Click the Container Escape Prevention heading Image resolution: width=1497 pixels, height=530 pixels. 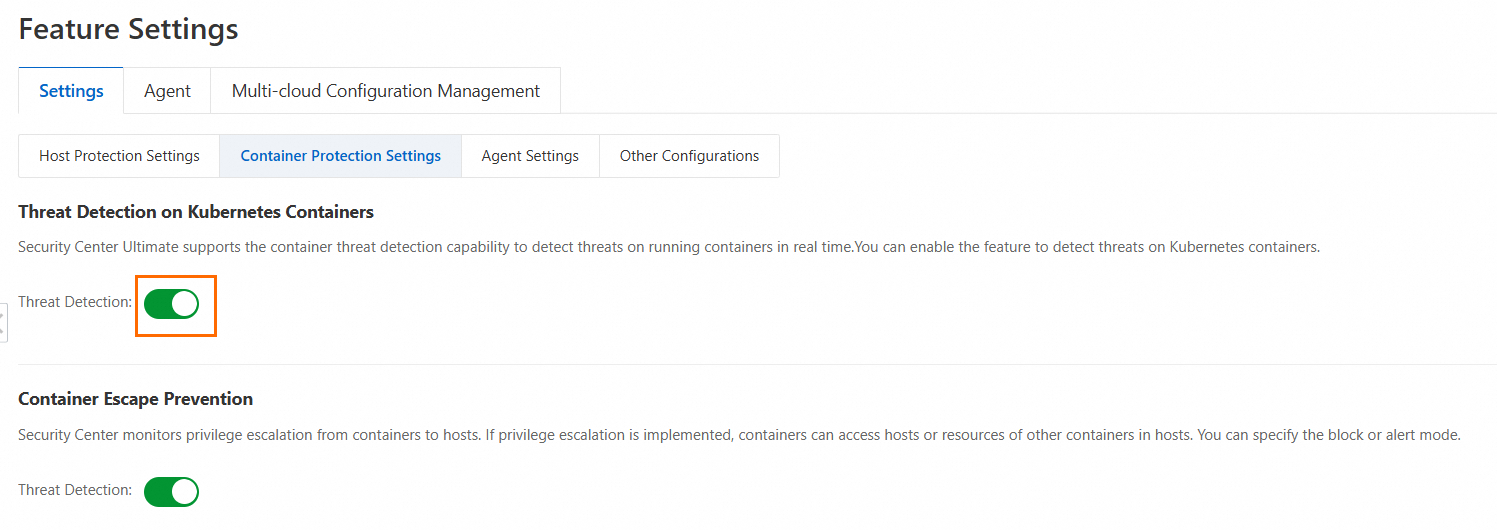[x=136, y=399]
